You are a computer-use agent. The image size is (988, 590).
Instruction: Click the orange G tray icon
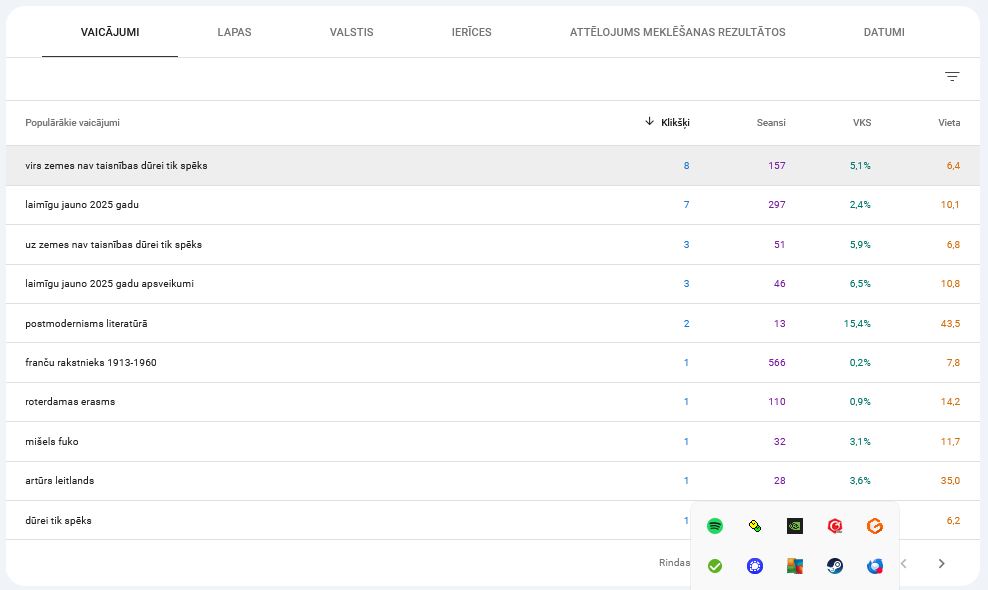875,526
